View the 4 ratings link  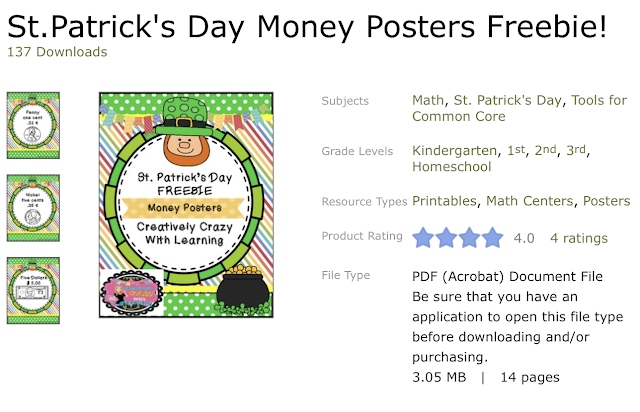pyautogui.click(x=579, y=238)
